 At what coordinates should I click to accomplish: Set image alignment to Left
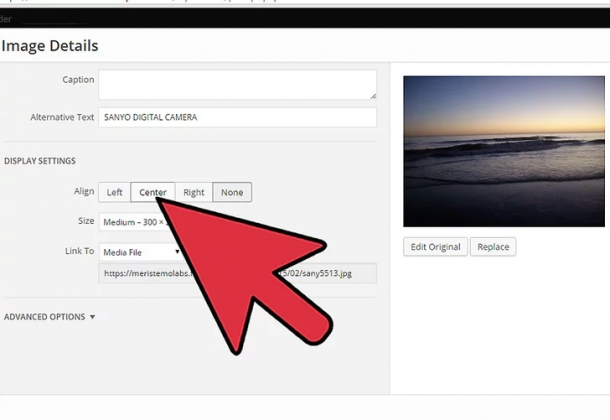115,193
